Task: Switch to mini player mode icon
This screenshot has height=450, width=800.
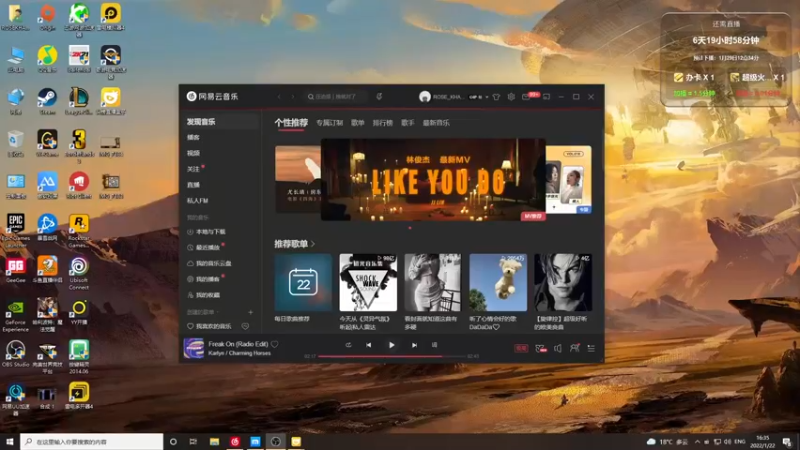Action: click(x=547, y=97)
